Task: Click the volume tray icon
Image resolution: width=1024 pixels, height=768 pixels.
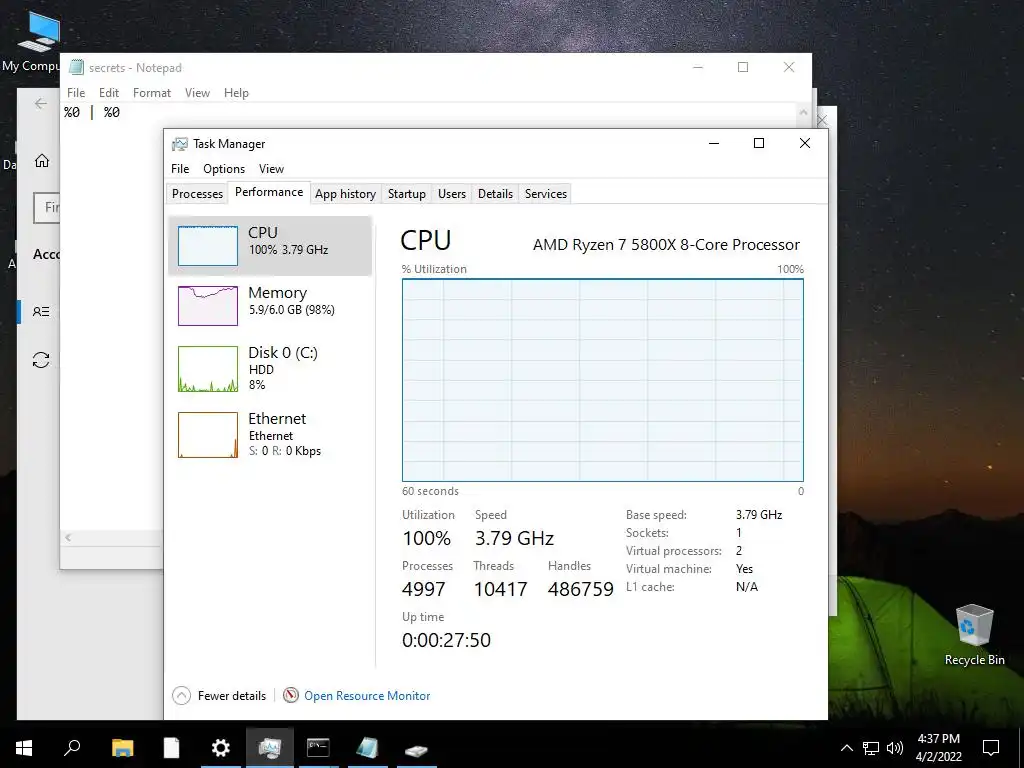Action: (895, 748)
